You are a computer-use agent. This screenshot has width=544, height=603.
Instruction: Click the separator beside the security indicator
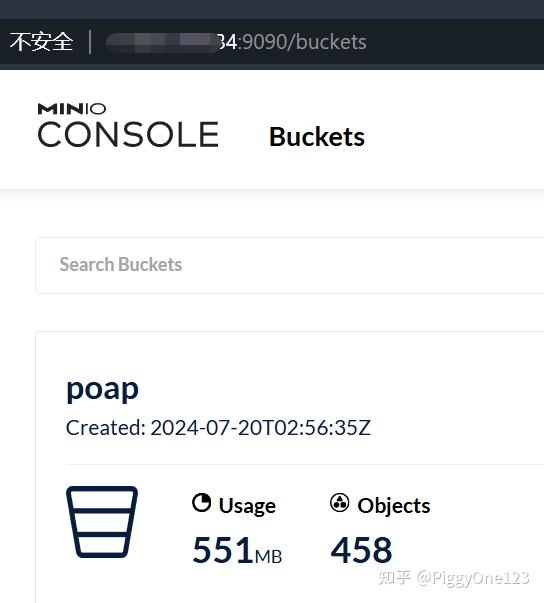coord(90,42)
